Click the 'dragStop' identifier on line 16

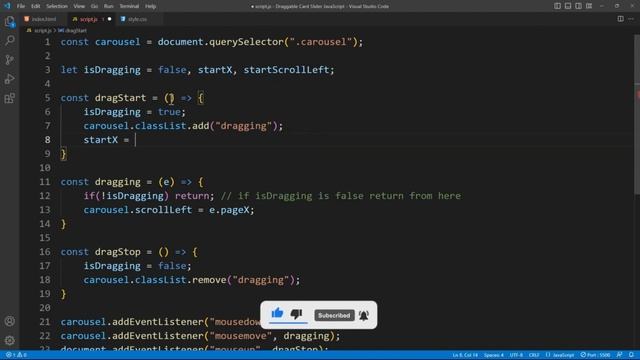[x=118, y=252]
